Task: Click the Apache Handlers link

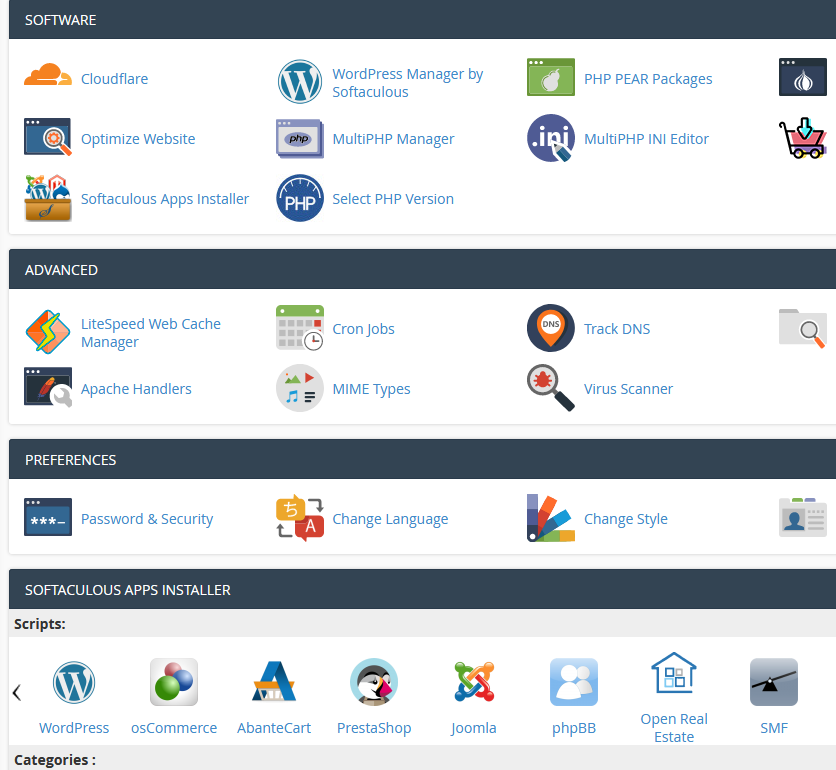Action: tap(136, 388)
